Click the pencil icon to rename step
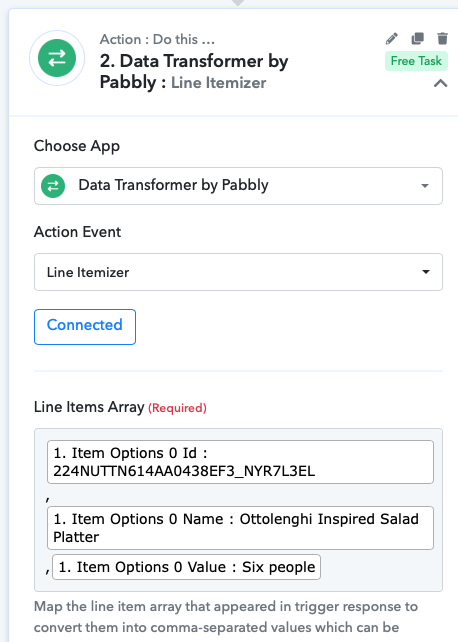The width and height of the screenshot is (458, 642). click(x=392, y=38)
